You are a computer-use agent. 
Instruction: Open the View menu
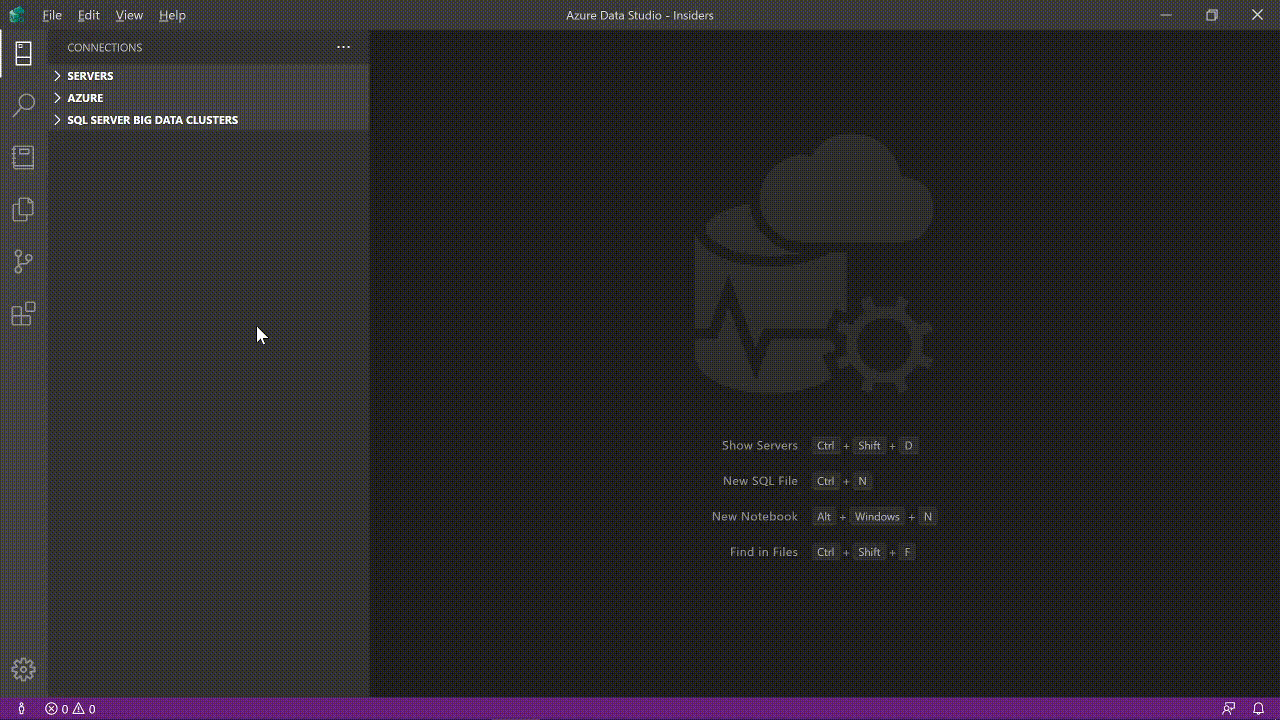129,15
